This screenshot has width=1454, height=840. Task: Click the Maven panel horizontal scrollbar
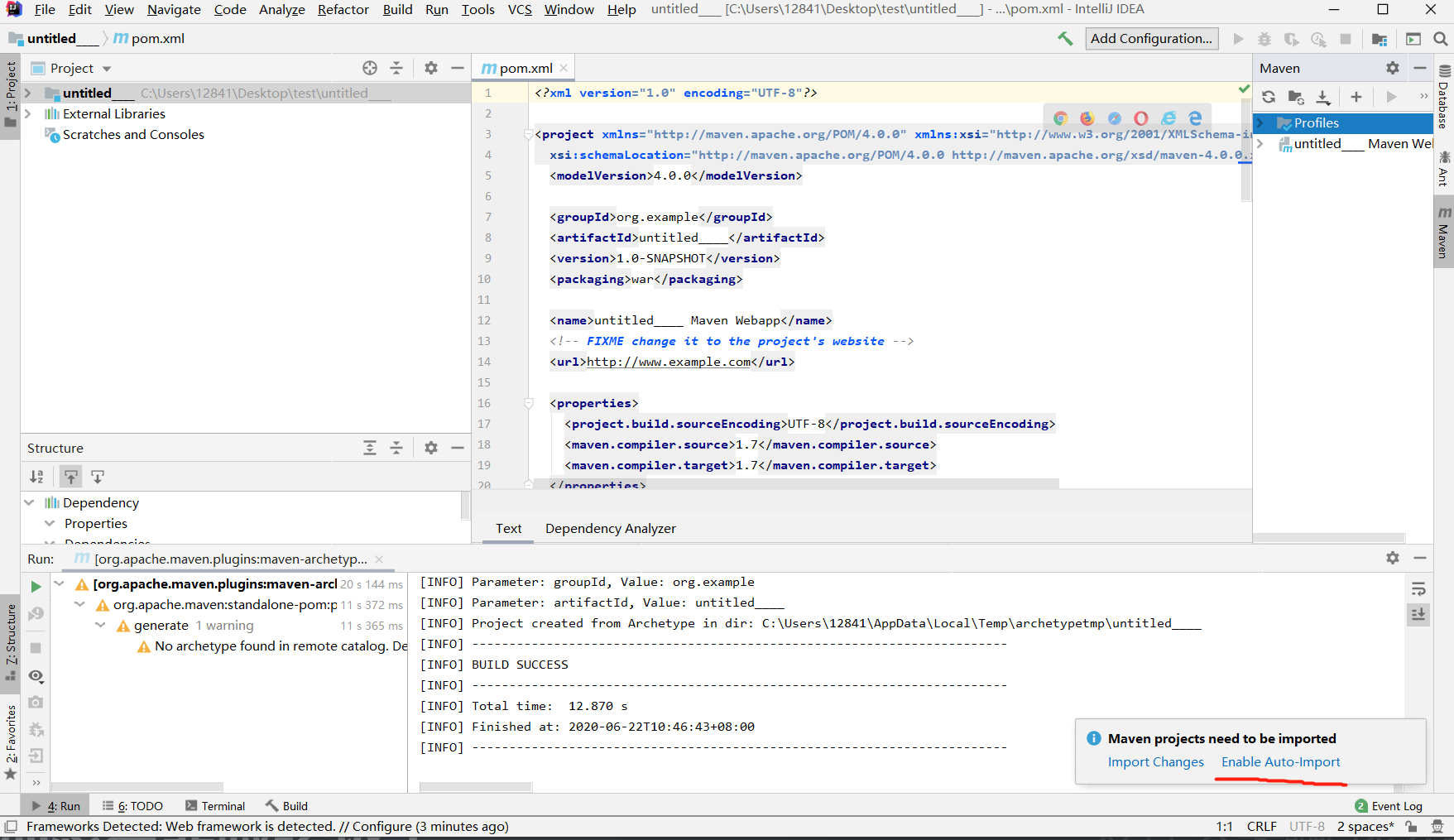1329,538
